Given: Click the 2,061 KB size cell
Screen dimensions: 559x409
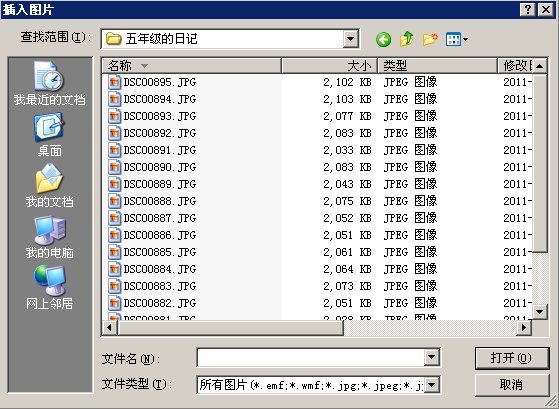Looking at the screenshot, I should point(347,252).
